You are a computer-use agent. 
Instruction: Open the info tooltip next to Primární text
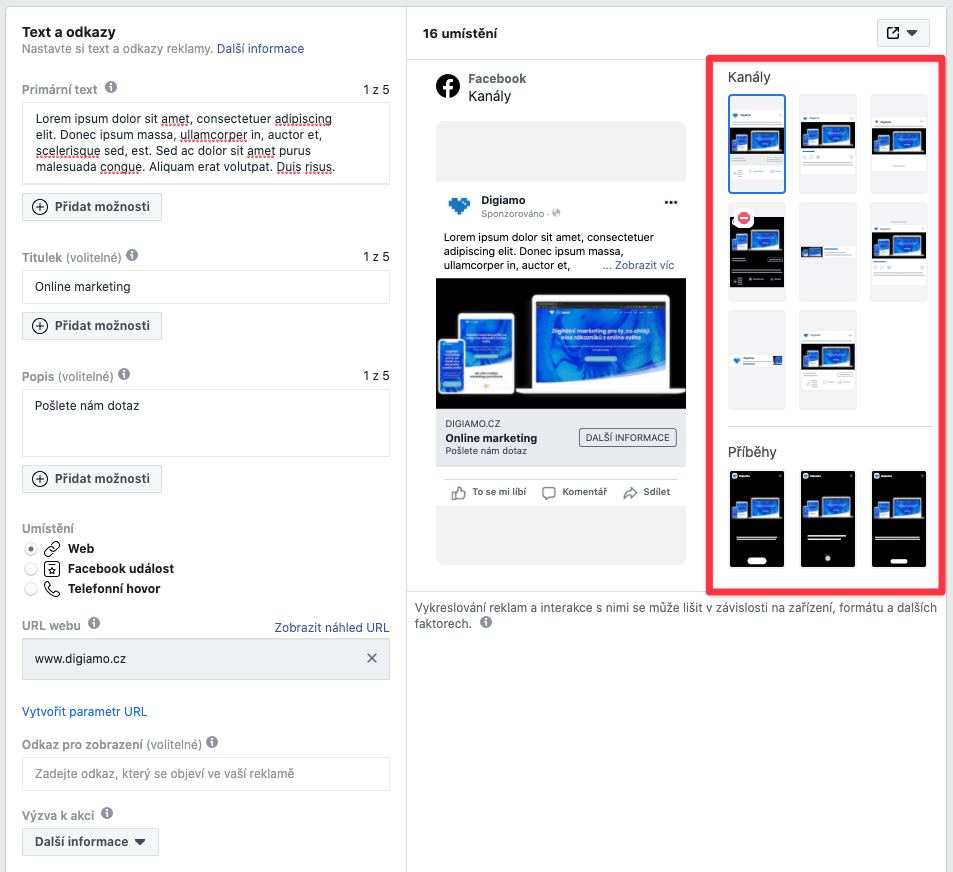[x=111, y=88]
